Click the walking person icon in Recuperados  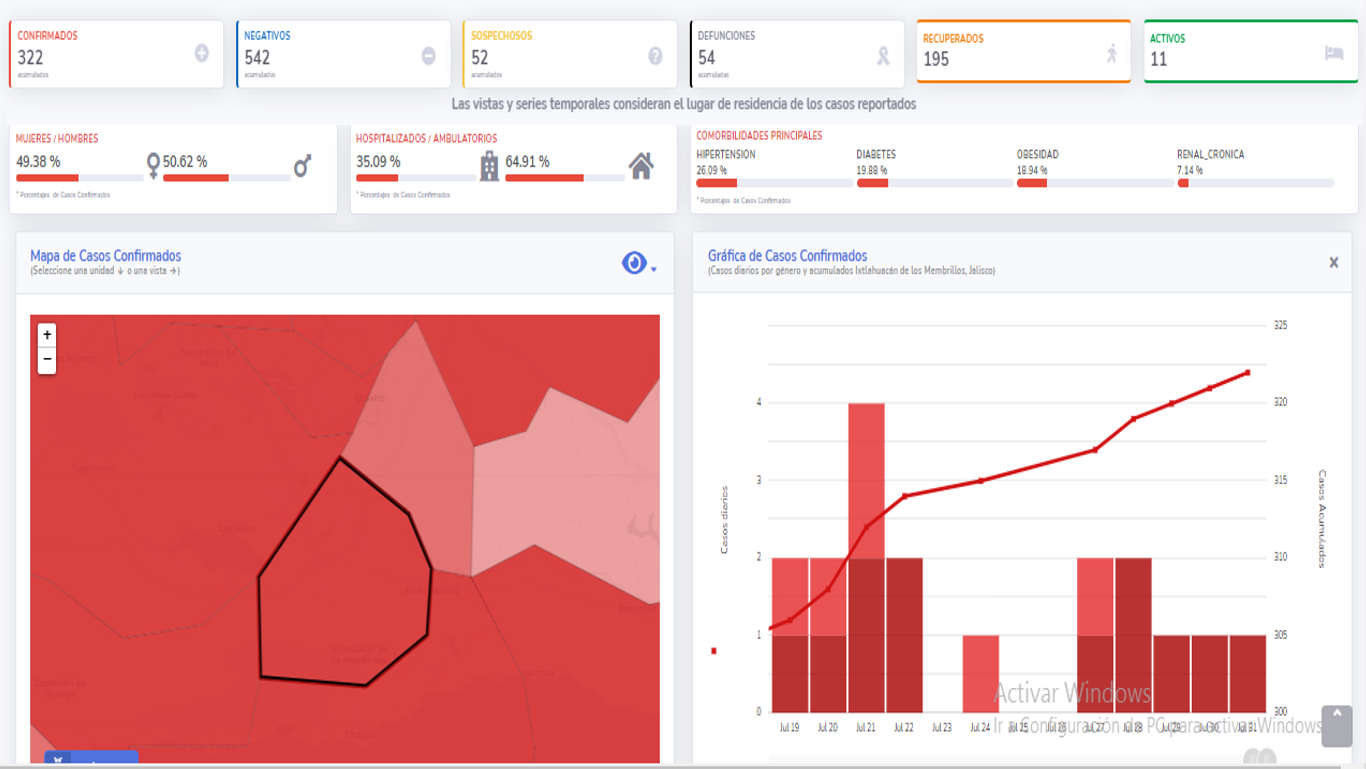(1111, 54)
